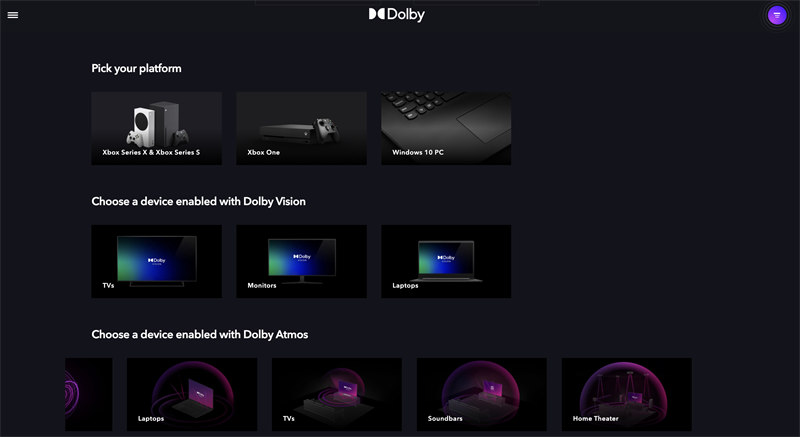800x437 pixels.
Task: Click the Dolby logo
Action: (396, 14)
